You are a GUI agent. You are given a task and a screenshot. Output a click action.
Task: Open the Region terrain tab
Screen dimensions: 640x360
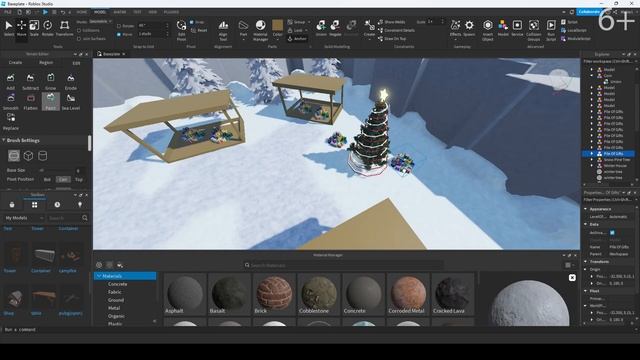click(x=46, y=63)
